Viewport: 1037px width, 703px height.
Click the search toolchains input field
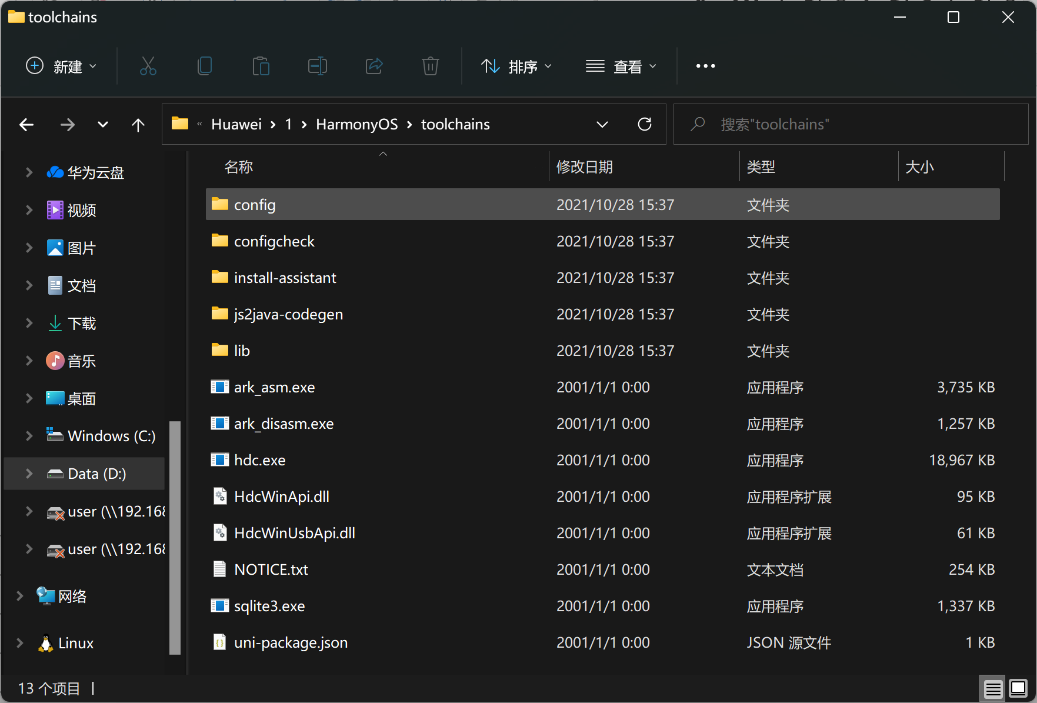[850, 124]
